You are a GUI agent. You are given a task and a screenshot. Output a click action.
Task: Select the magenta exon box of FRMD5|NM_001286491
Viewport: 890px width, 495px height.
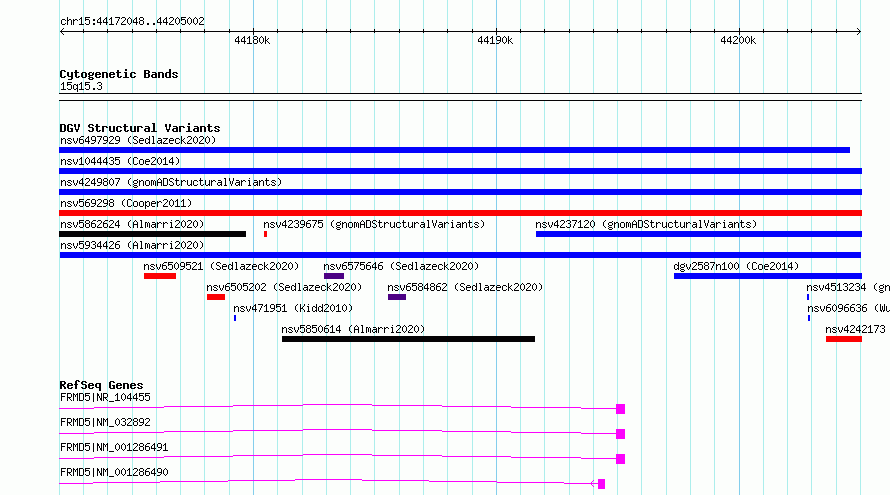pos(620,459)
